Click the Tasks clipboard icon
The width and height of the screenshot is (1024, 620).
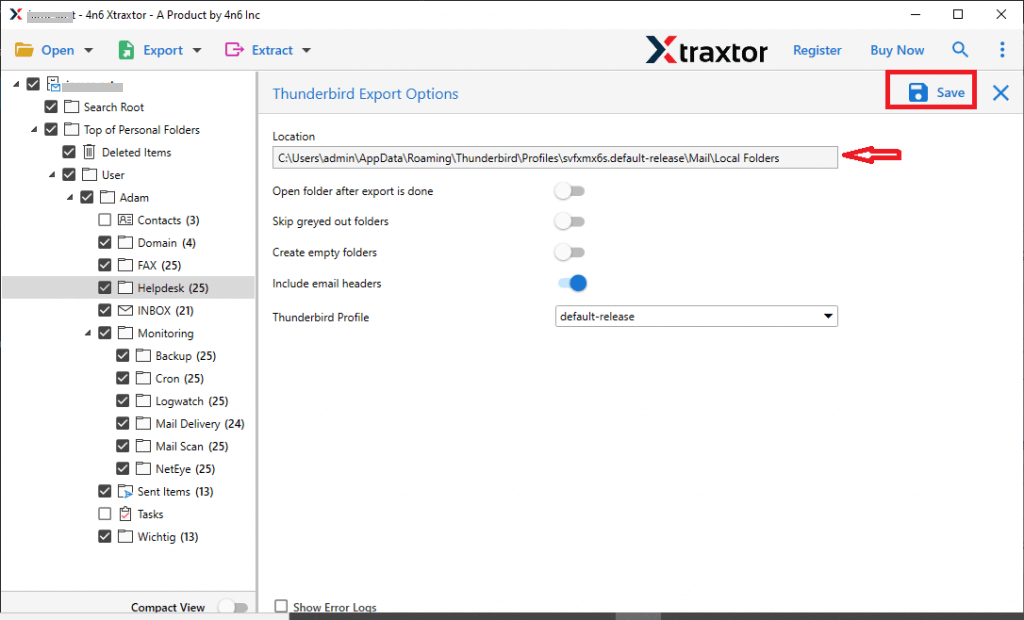[125, 514]
